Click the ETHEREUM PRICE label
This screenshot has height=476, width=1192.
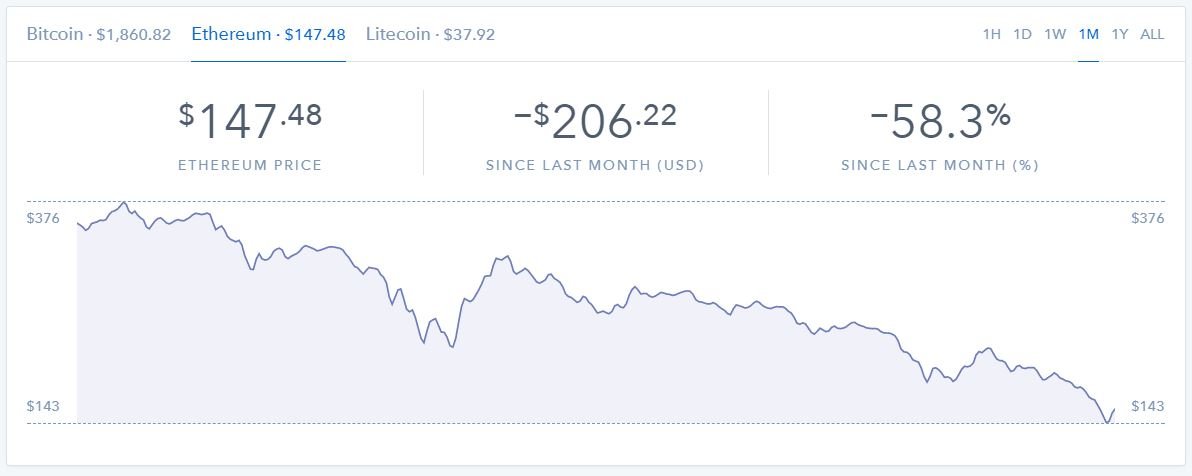pyautogui.click(x=250, y=165)
